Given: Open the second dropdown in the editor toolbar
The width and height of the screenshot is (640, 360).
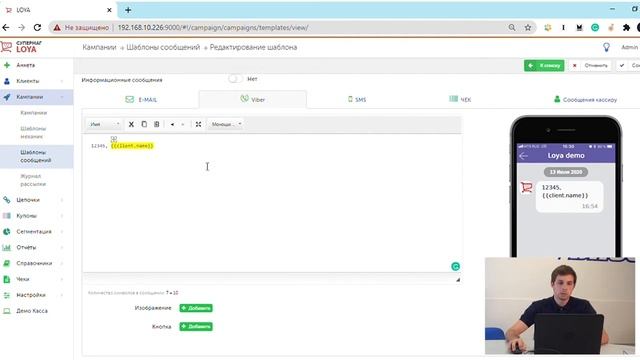Looking at the screenshot, I should click(226, 124).
